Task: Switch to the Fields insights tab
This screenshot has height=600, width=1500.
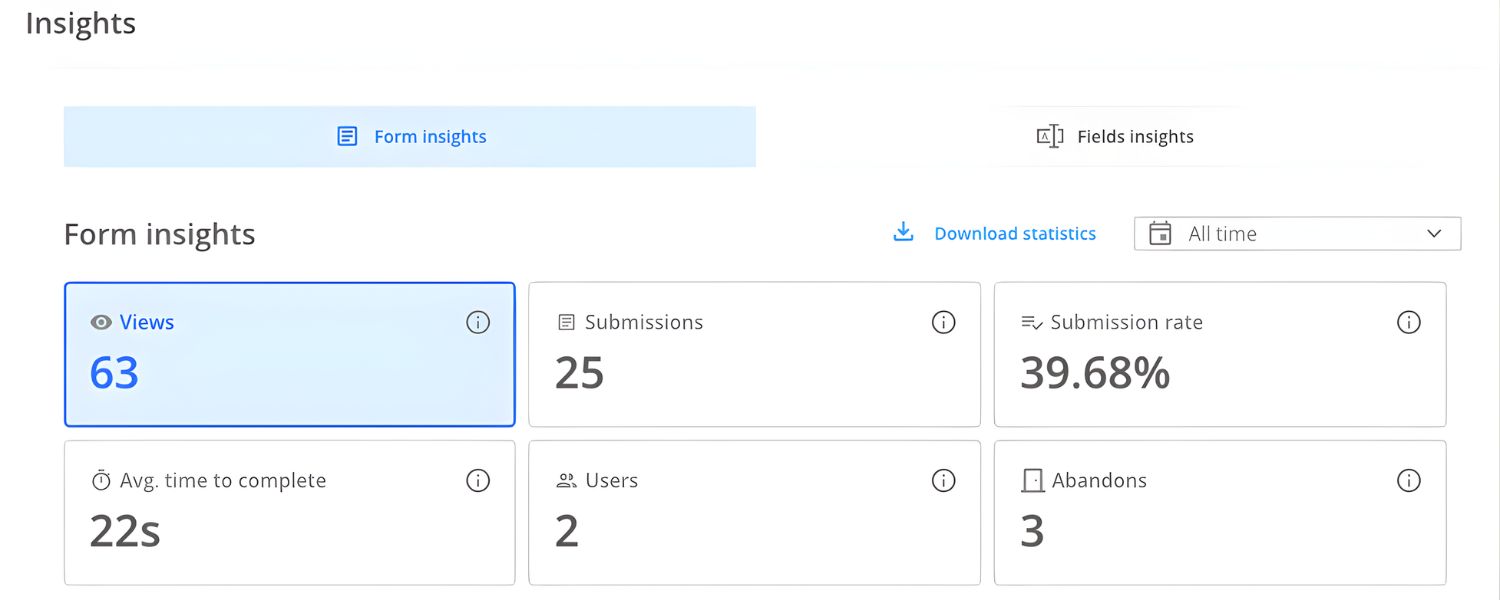Action: click(x=1115, y=136)
